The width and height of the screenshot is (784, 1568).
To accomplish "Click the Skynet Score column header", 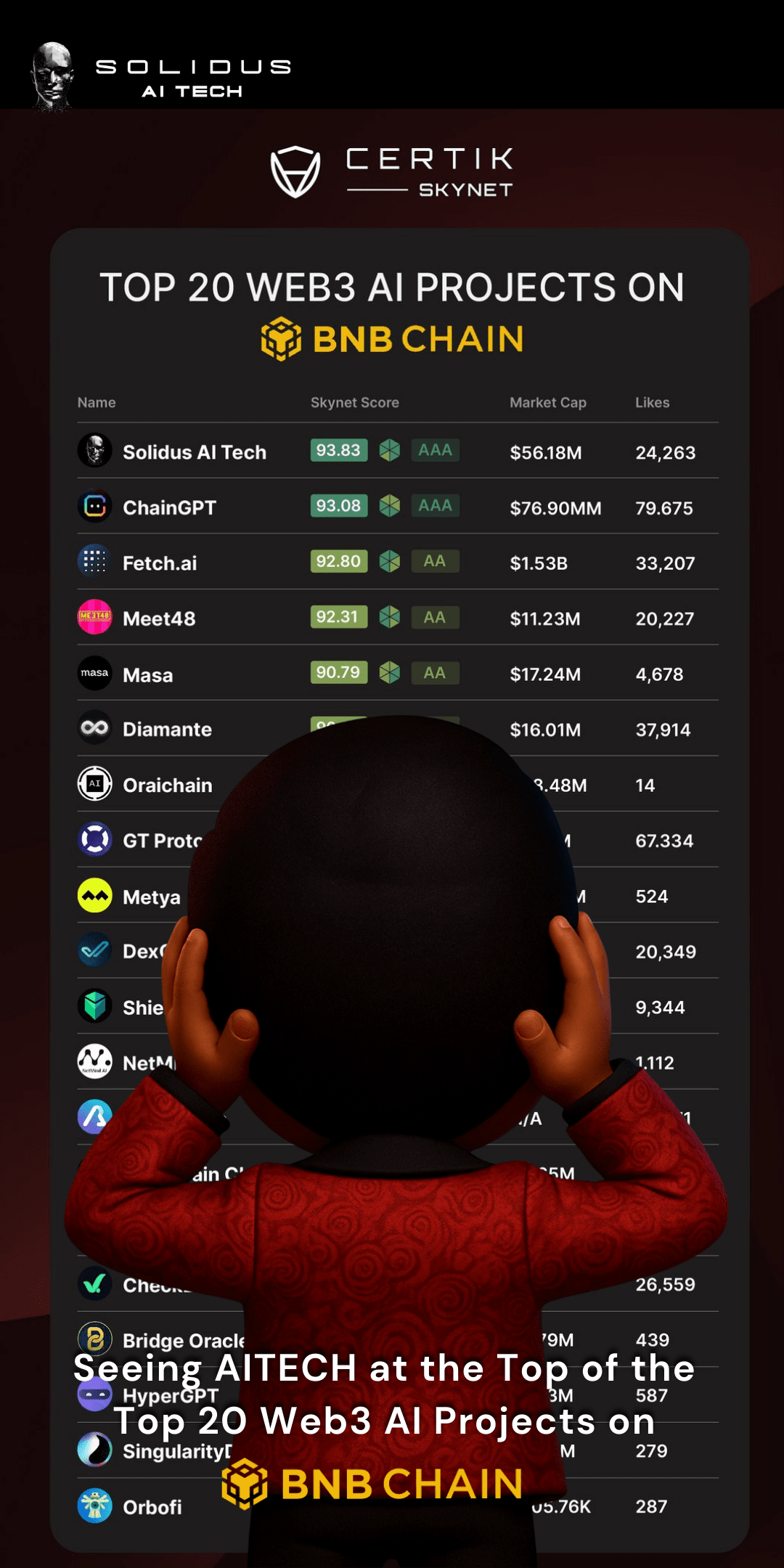I will 355,402.
